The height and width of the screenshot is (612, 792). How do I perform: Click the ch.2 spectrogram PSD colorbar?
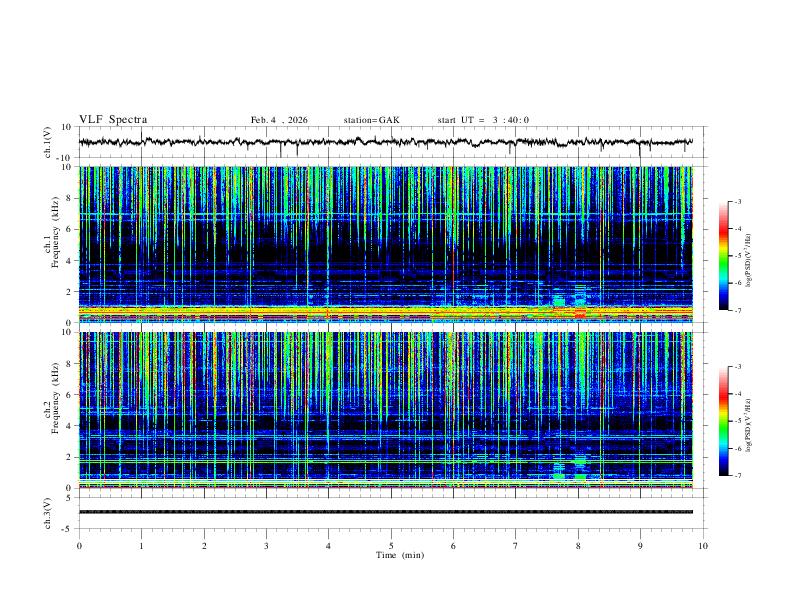pos(724,421)
